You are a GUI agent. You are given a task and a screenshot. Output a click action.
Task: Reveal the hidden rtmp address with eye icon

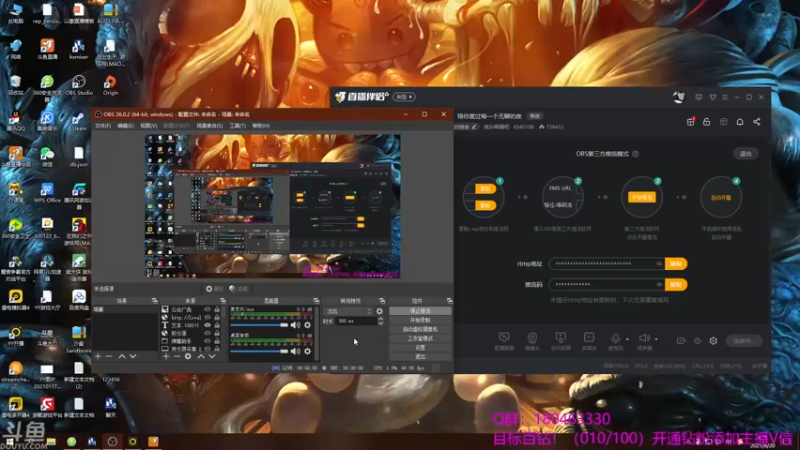[x=659, y=264]
